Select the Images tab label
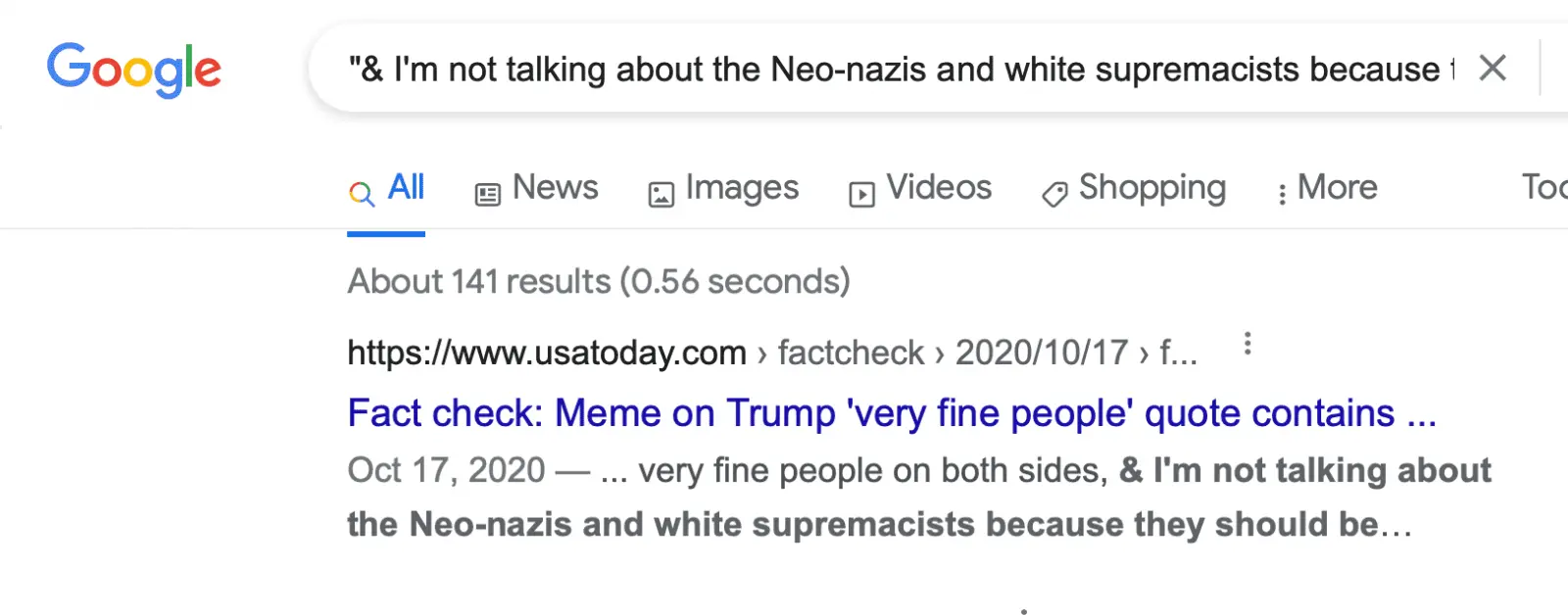The width and height of the screenshot is (1568, 615). (742, 187)
